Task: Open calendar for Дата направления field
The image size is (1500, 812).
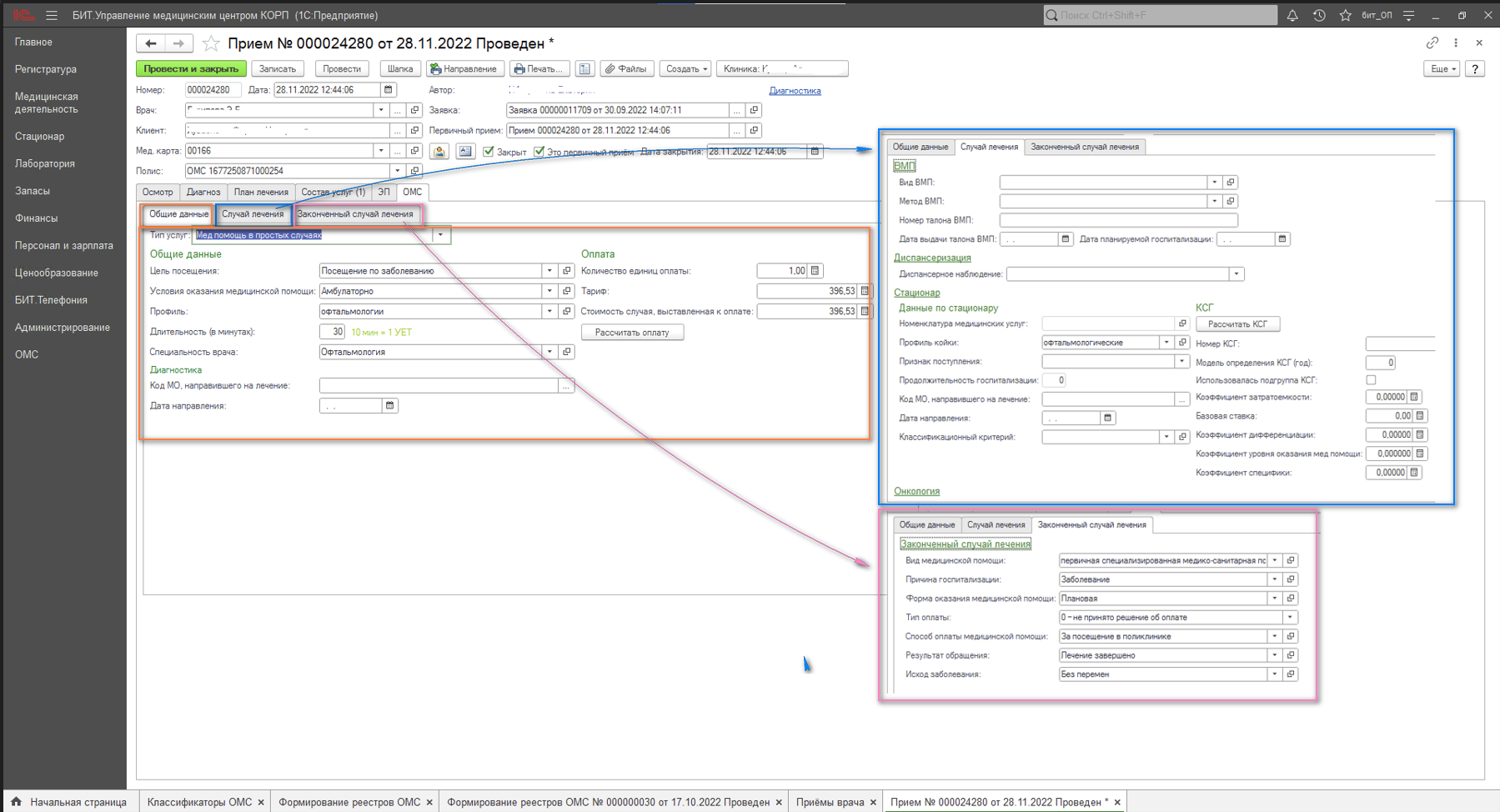Action: coord(389,405)
